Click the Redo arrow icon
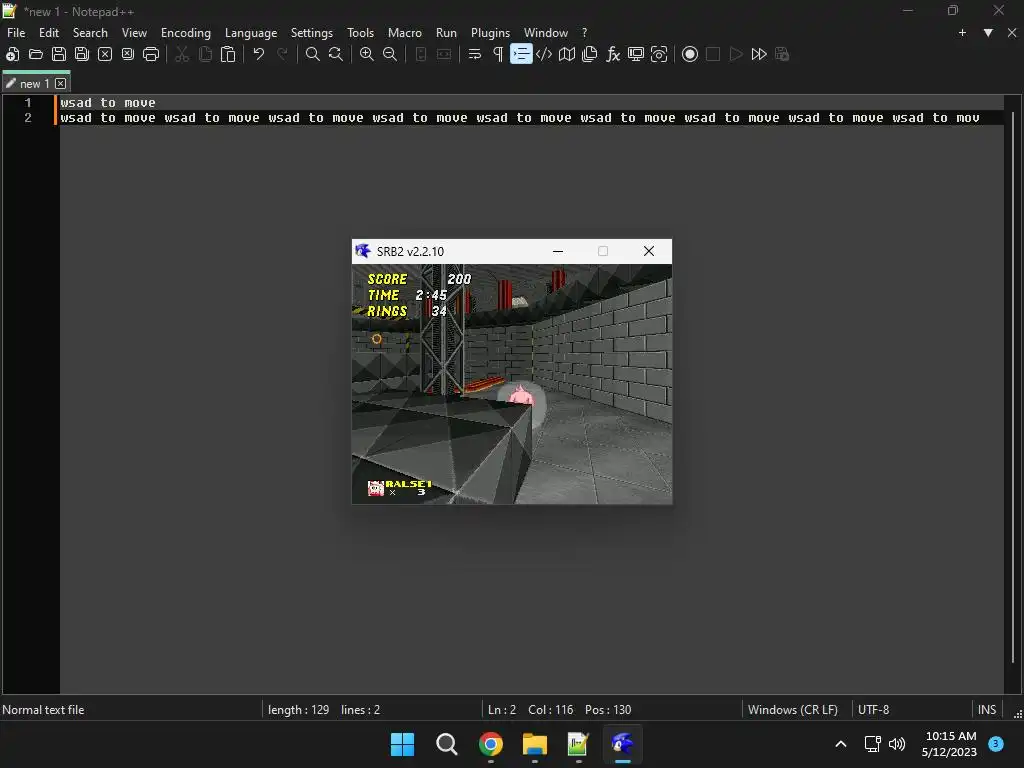The height and width of the screenshot is (768, 1024). 282,54
